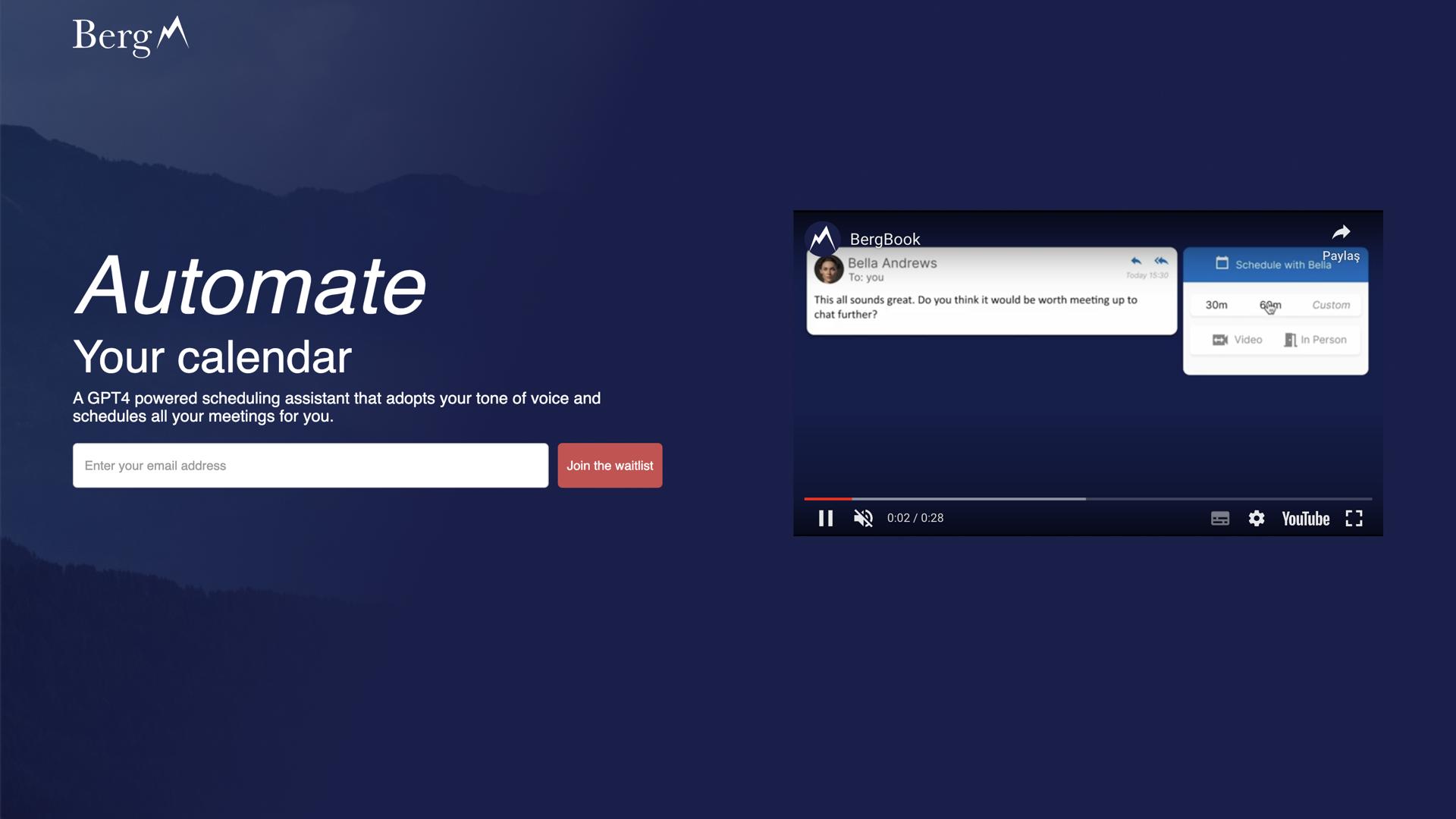This screenshot has height=819, width=1456.
Task: Open video on YouTube via logo
Action: pyautogui.click(x=1305, y=519)
